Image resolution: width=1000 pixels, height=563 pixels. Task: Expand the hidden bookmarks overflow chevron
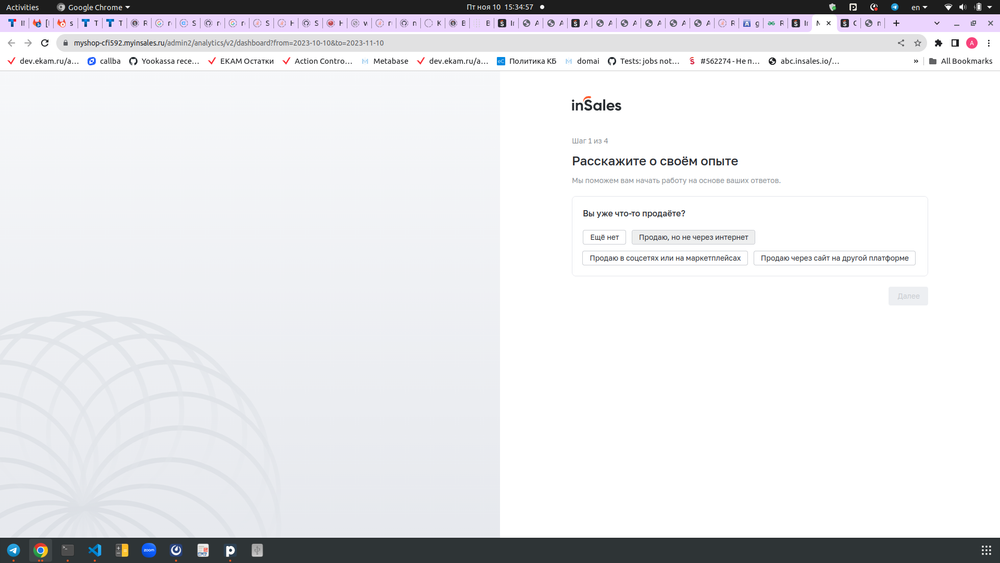tap(916, 61)
